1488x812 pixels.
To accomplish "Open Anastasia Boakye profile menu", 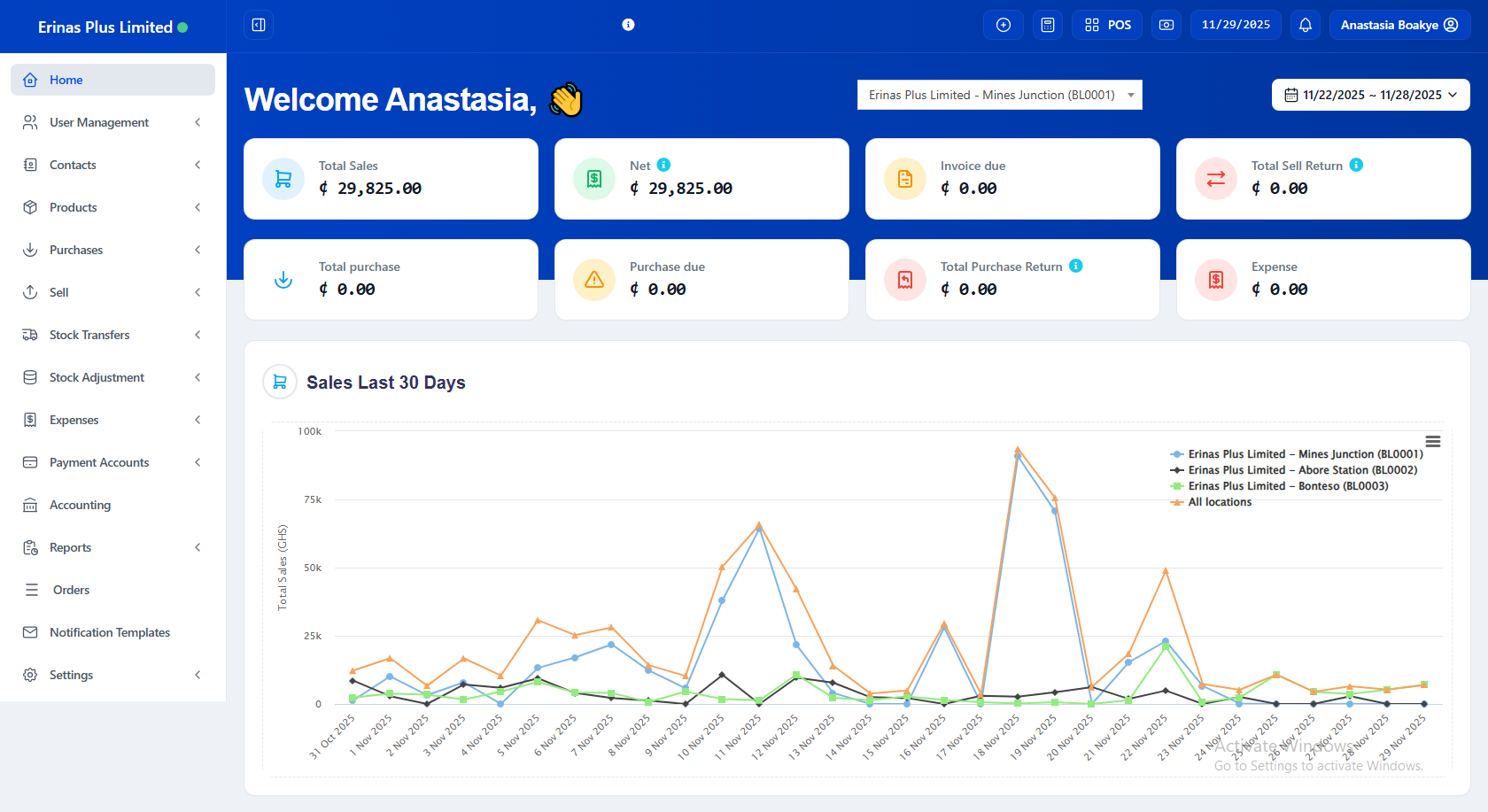I will 1399,25.
